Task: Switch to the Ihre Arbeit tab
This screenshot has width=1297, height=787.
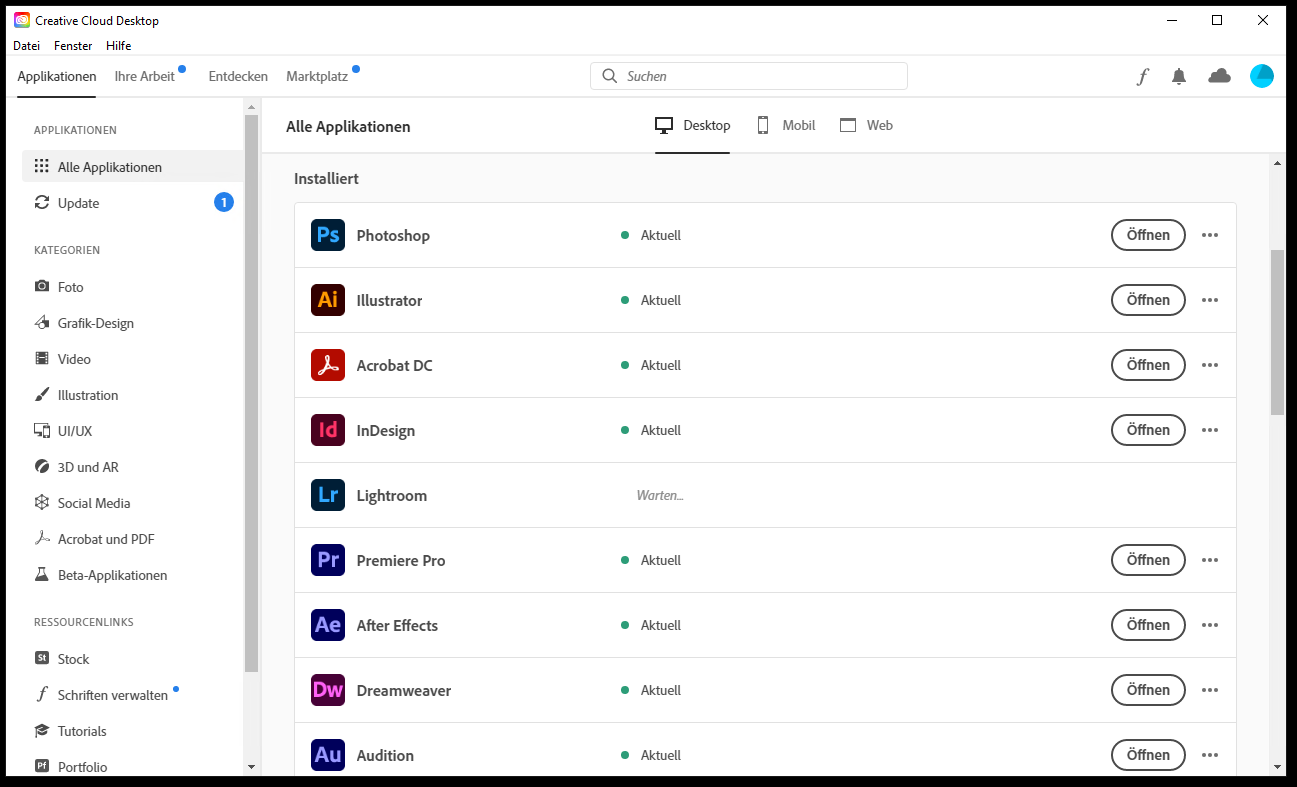Action: tap(145, 76)
